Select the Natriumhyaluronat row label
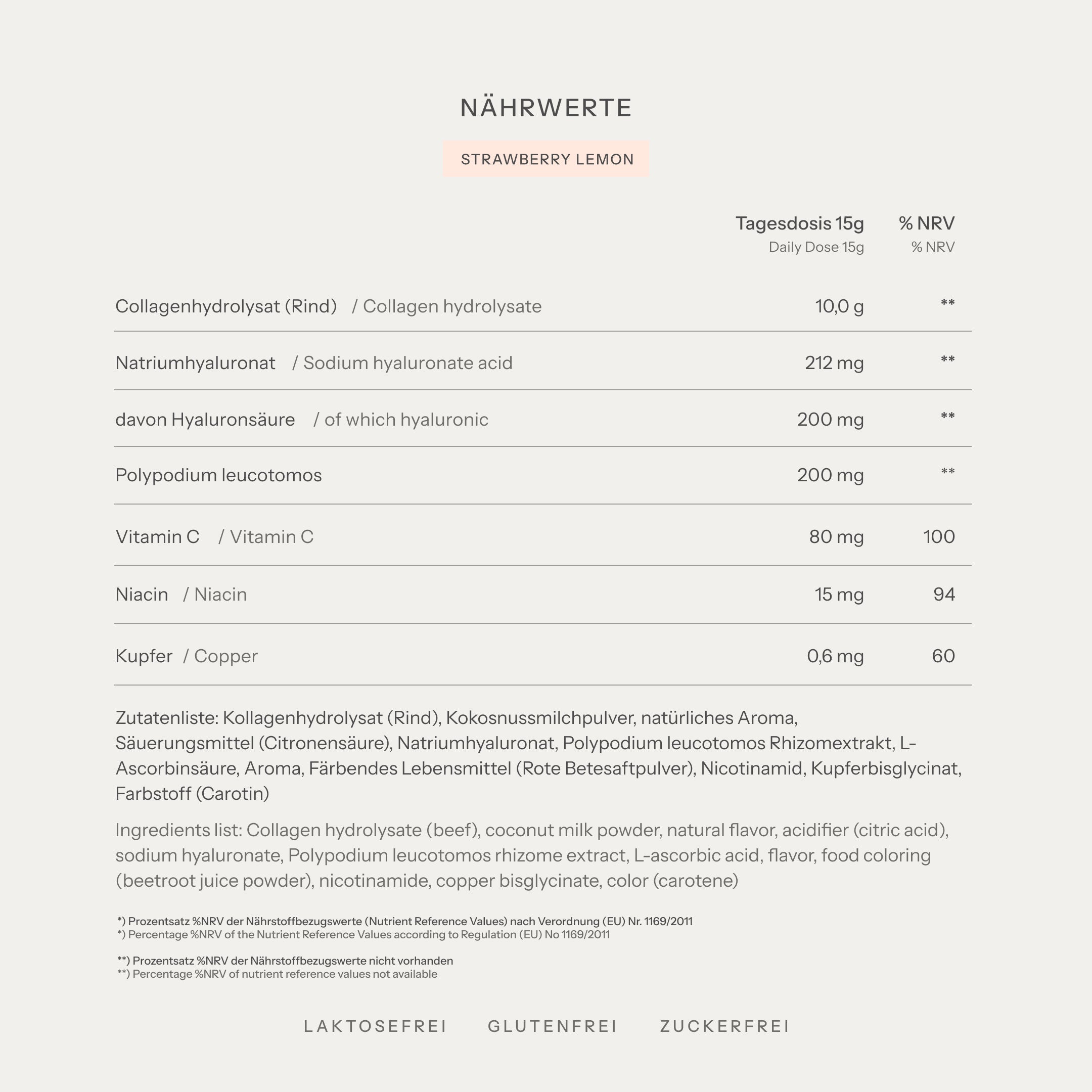Image resolution: width=1092 pixels, height=1092 pixels. point(195,363)
